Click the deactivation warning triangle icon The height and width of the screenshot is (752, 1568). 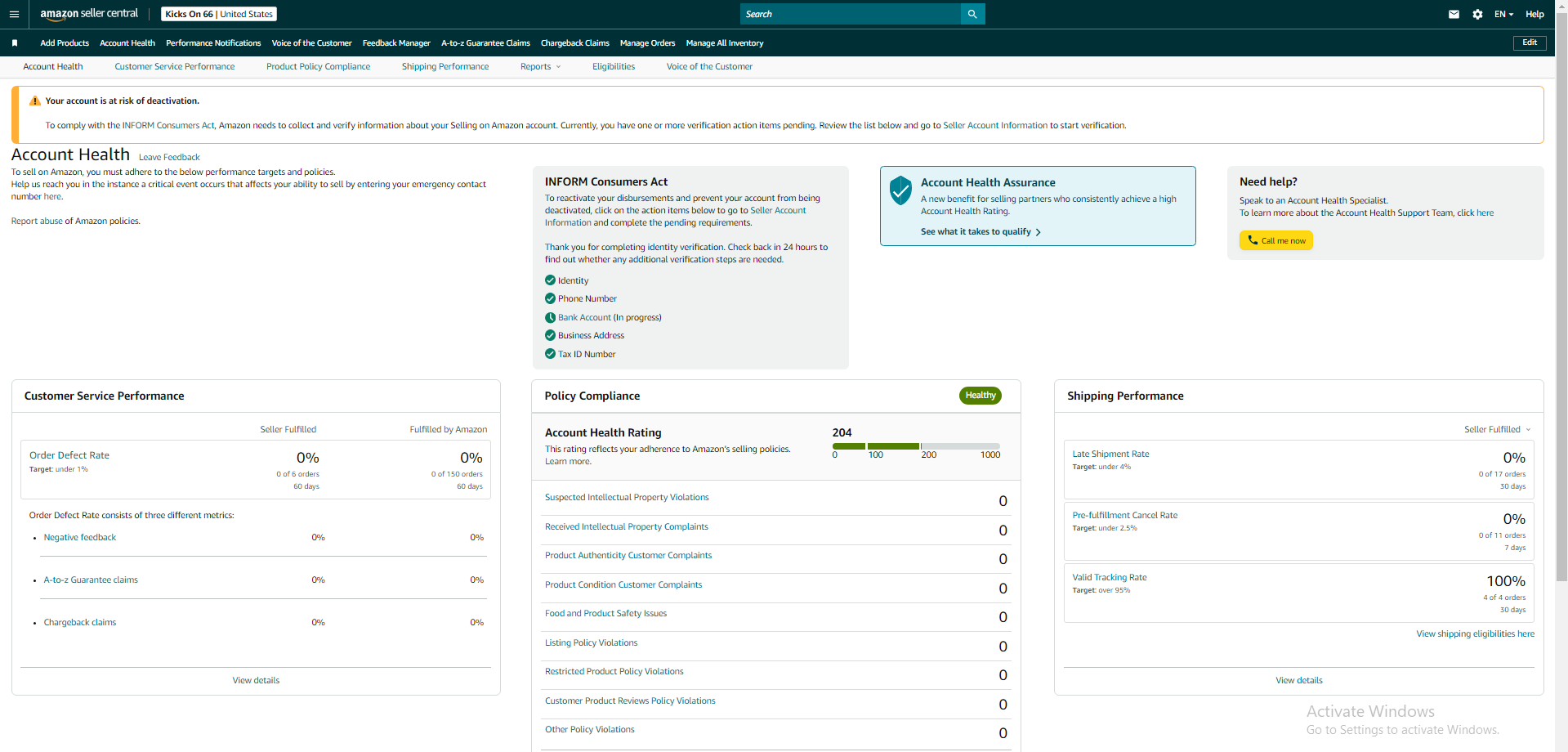point(34,101)
